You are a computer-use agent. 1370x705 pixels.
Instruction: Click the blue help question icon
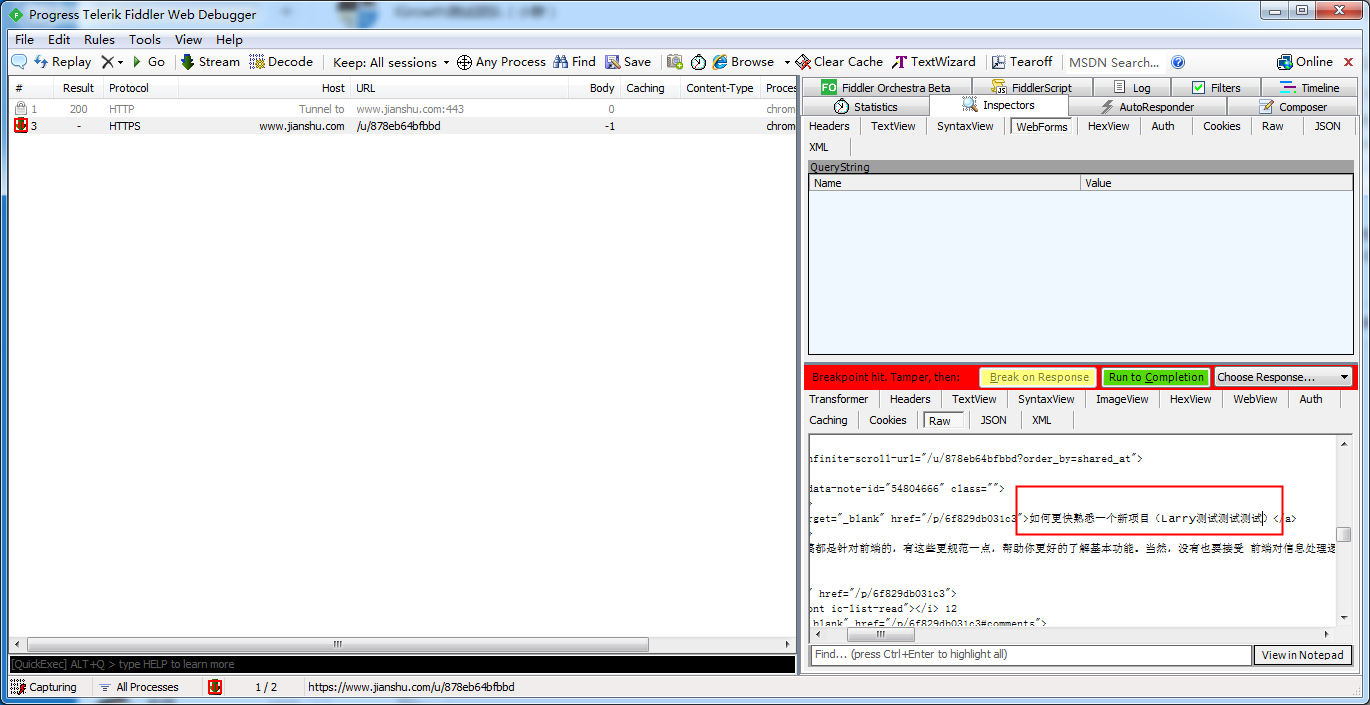point(1178,62)
